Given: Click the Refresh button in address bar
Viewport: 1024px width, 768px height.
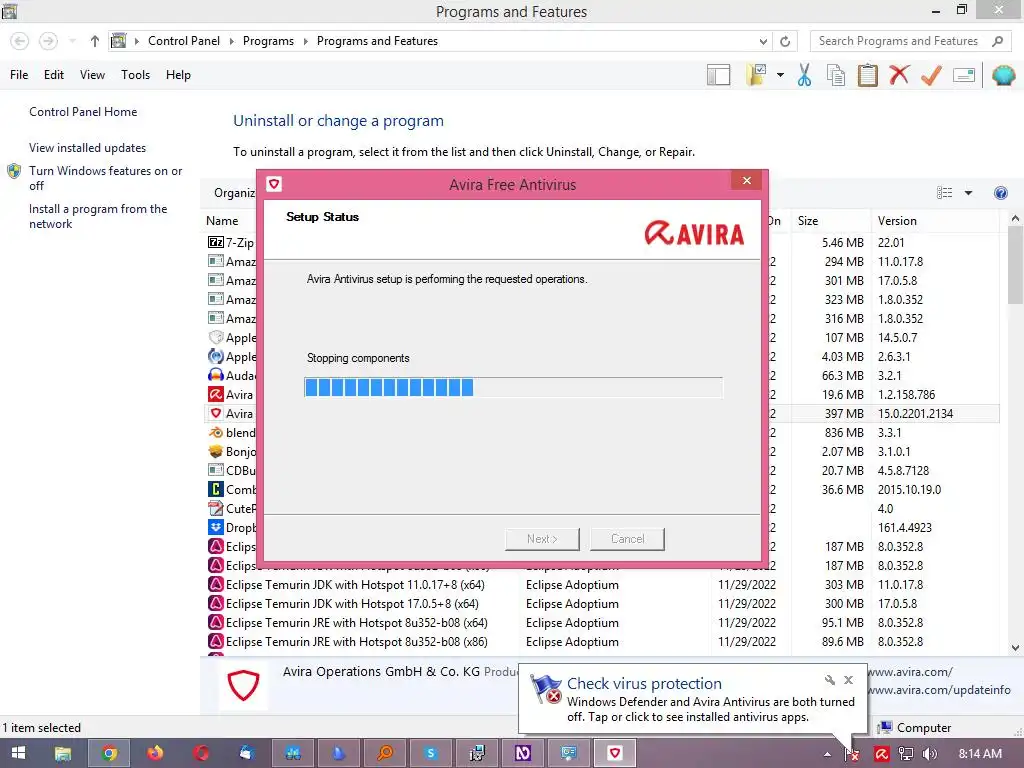Looking at the screenshot, I should [785, 41].
